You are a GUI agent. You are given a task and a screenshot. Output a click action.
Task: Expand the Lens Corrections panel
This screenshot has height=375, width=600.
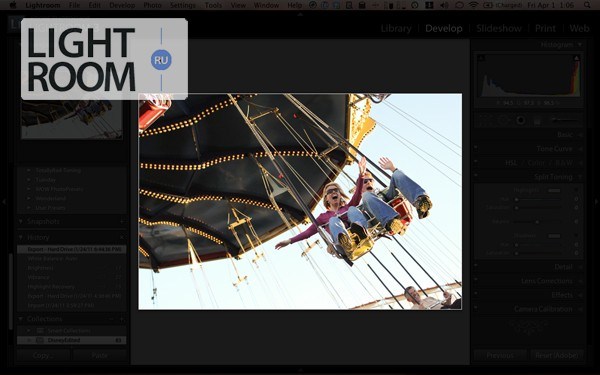(x=580, y=281)
